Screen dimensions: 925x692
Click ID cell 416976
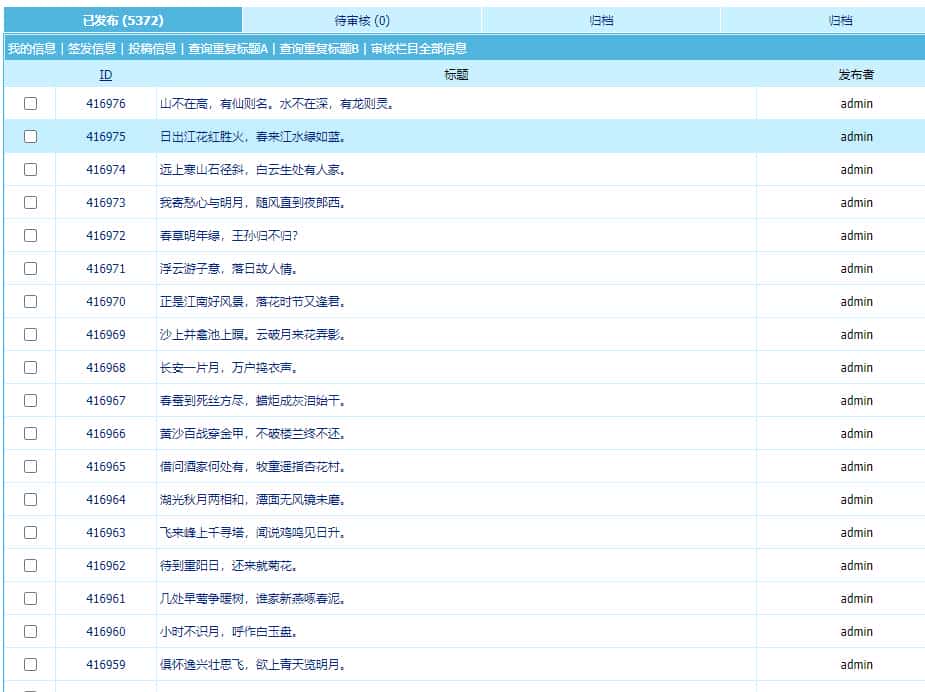(x=106, y=104)
